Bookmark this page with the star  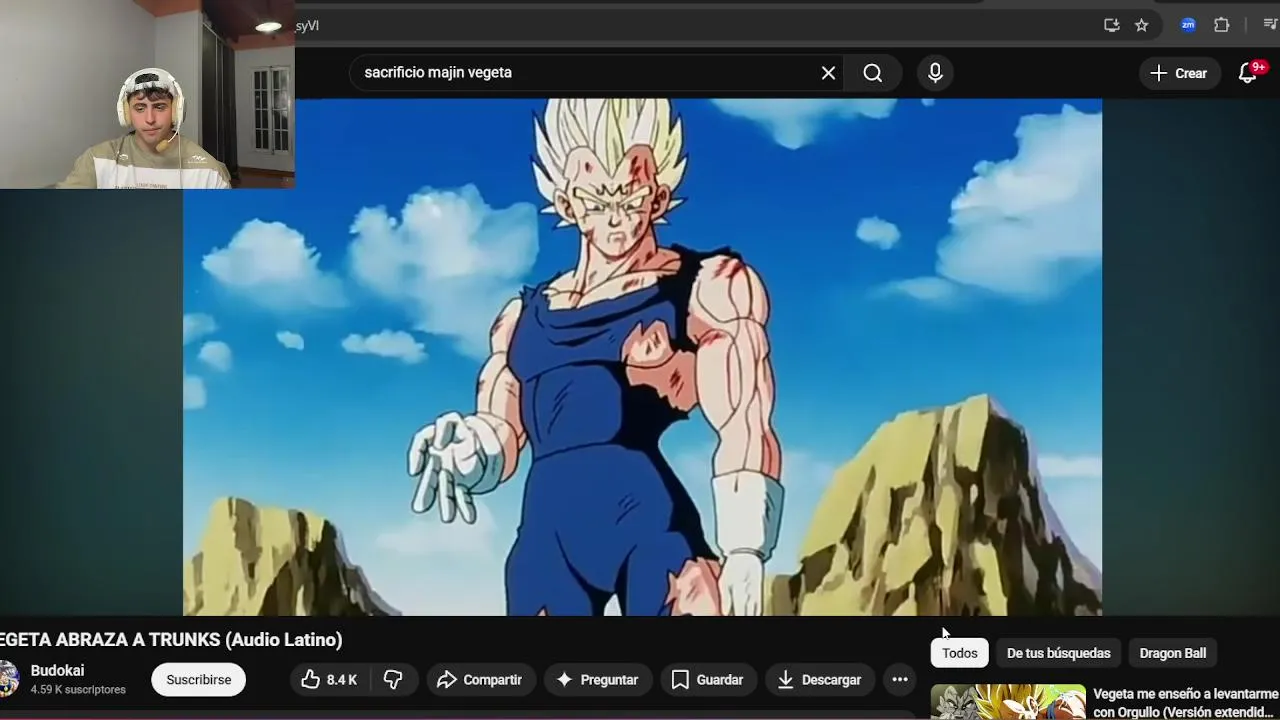tap(1141, 25)
